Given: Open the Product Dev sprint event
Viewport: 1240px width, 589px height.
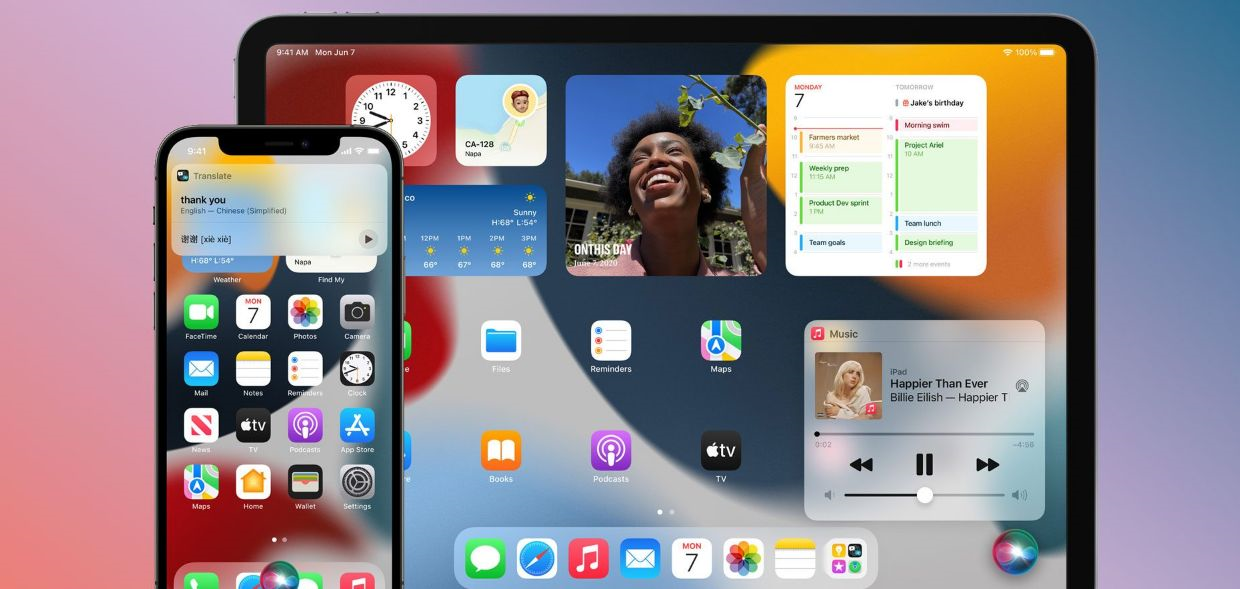Looking at the screenshot, I should [x=841, y=210].
